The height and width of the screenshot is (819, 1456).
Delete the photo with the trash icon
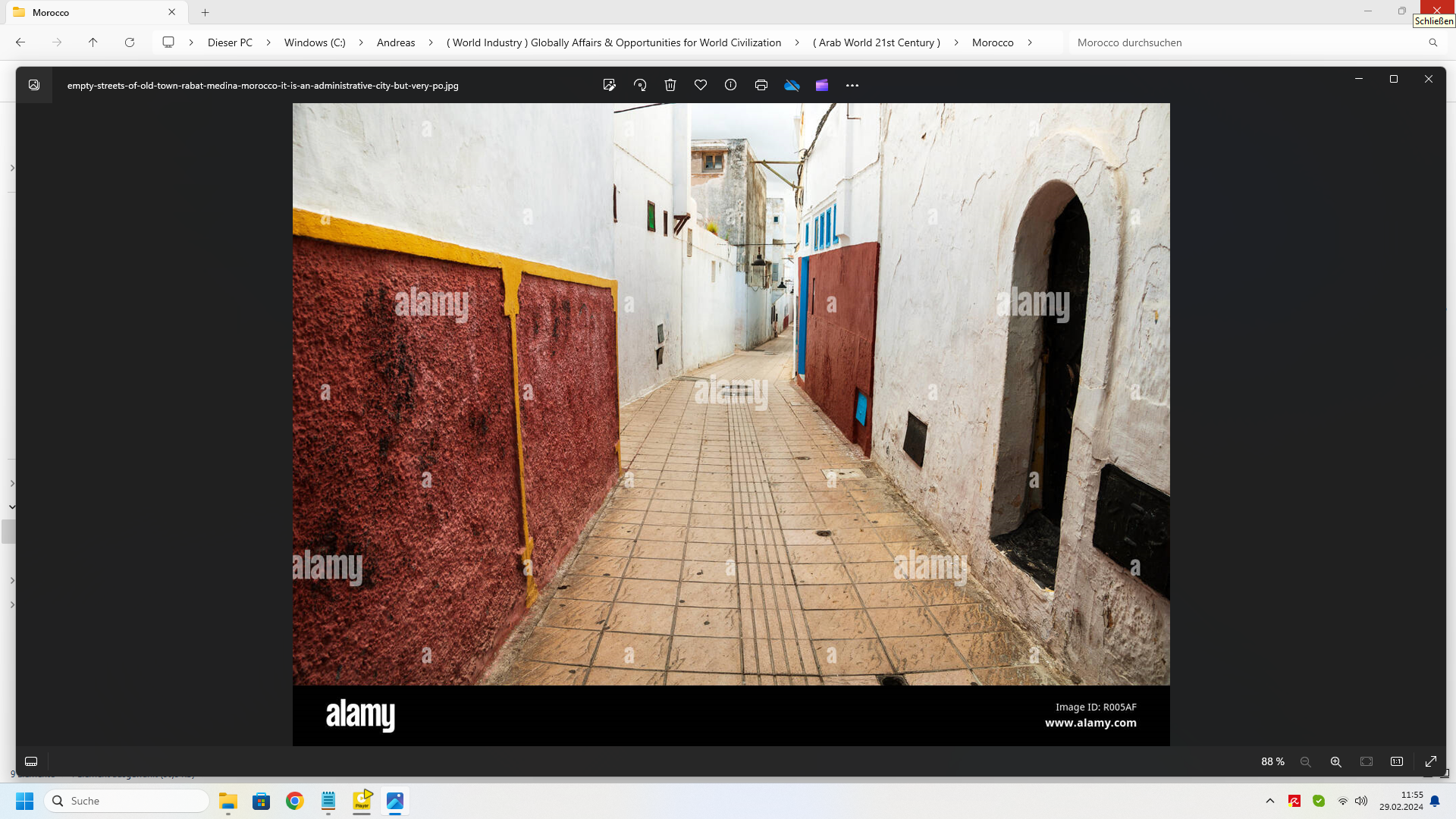(670, 85)
